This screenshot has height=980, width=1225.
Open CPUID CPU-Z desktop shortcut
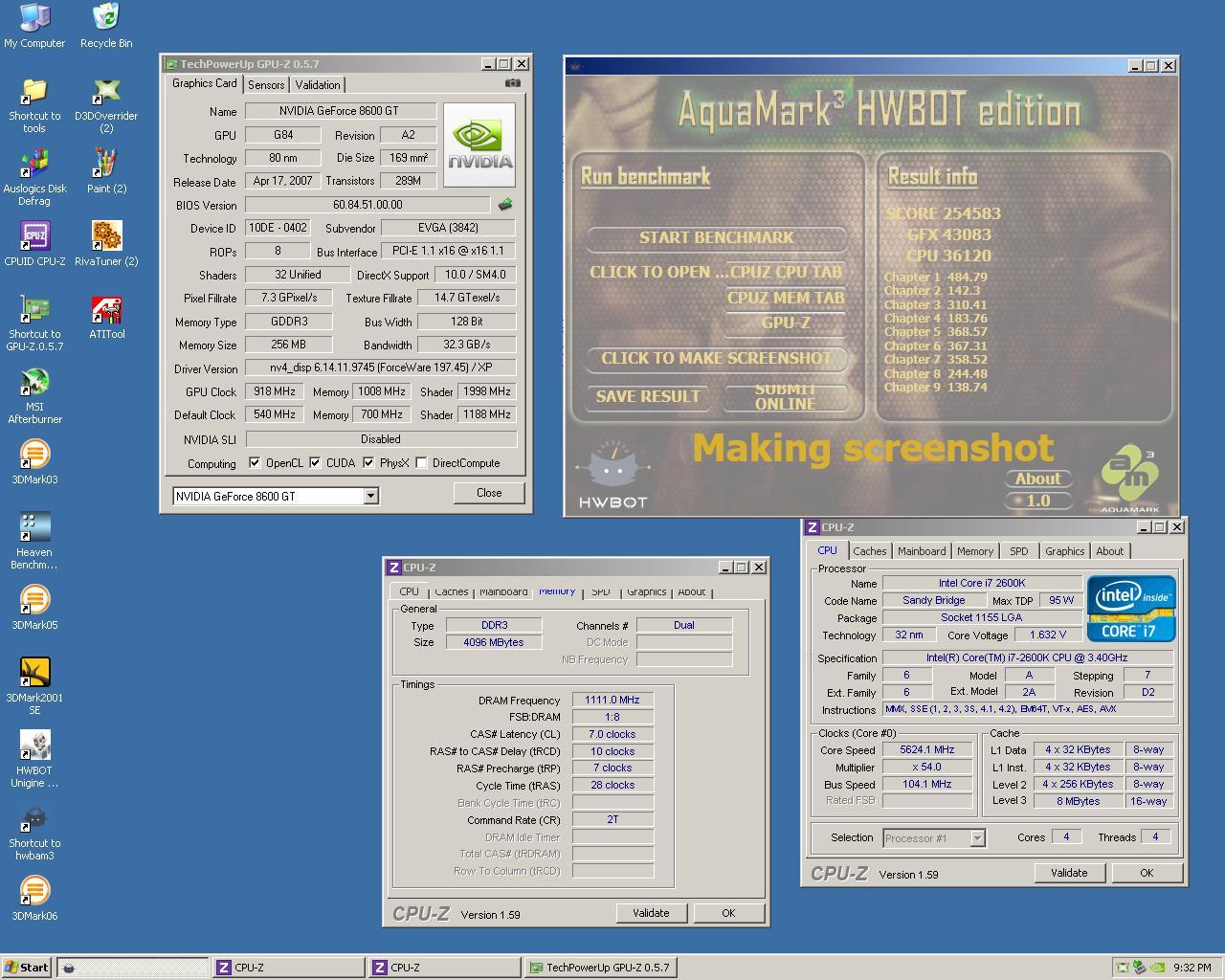pyautogui.click(x=34, y=244)
